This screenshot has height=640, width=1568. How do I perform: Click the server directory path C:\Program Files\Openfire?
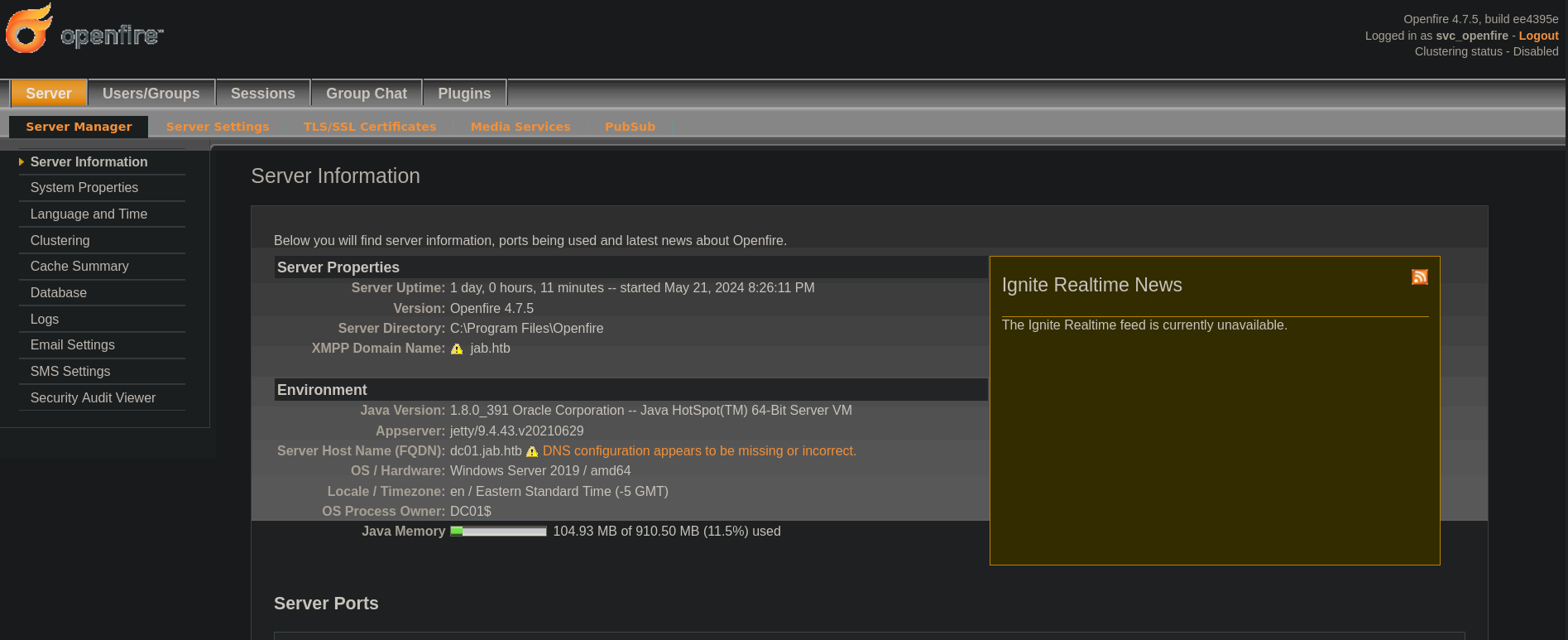point(526,329)
